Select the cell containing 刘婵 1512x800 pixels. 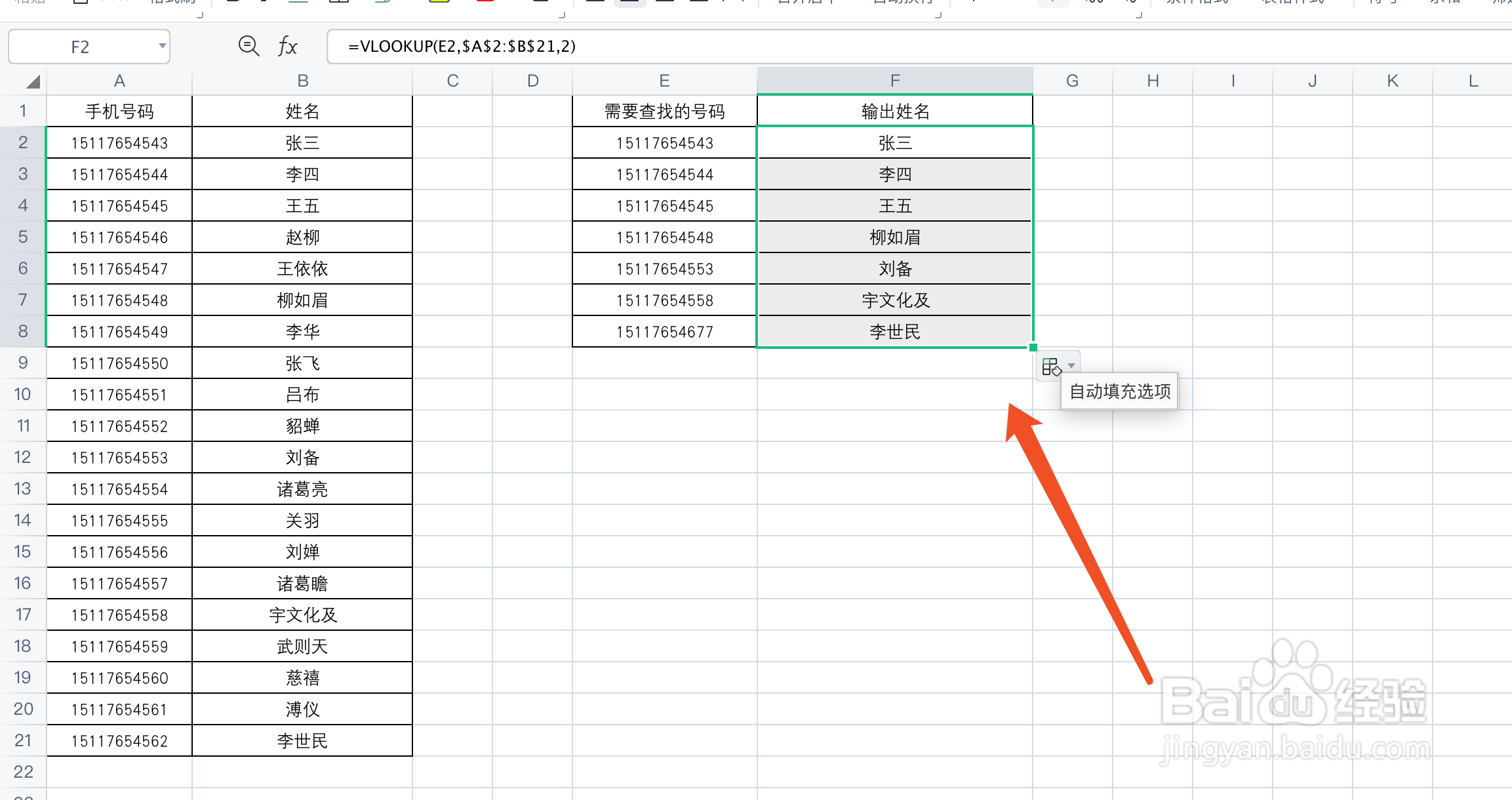[302, 552]
